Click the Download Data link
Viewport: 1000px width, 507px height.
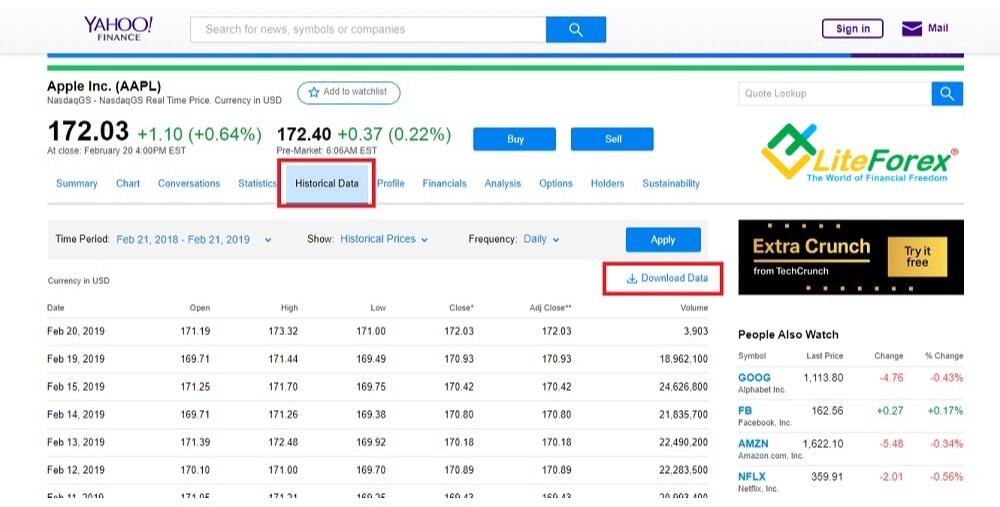[x=667, y=278]
